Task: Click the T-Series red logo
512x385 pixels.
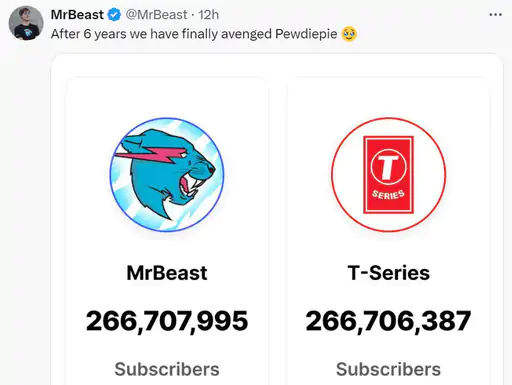Action: (x=388, y=174)
